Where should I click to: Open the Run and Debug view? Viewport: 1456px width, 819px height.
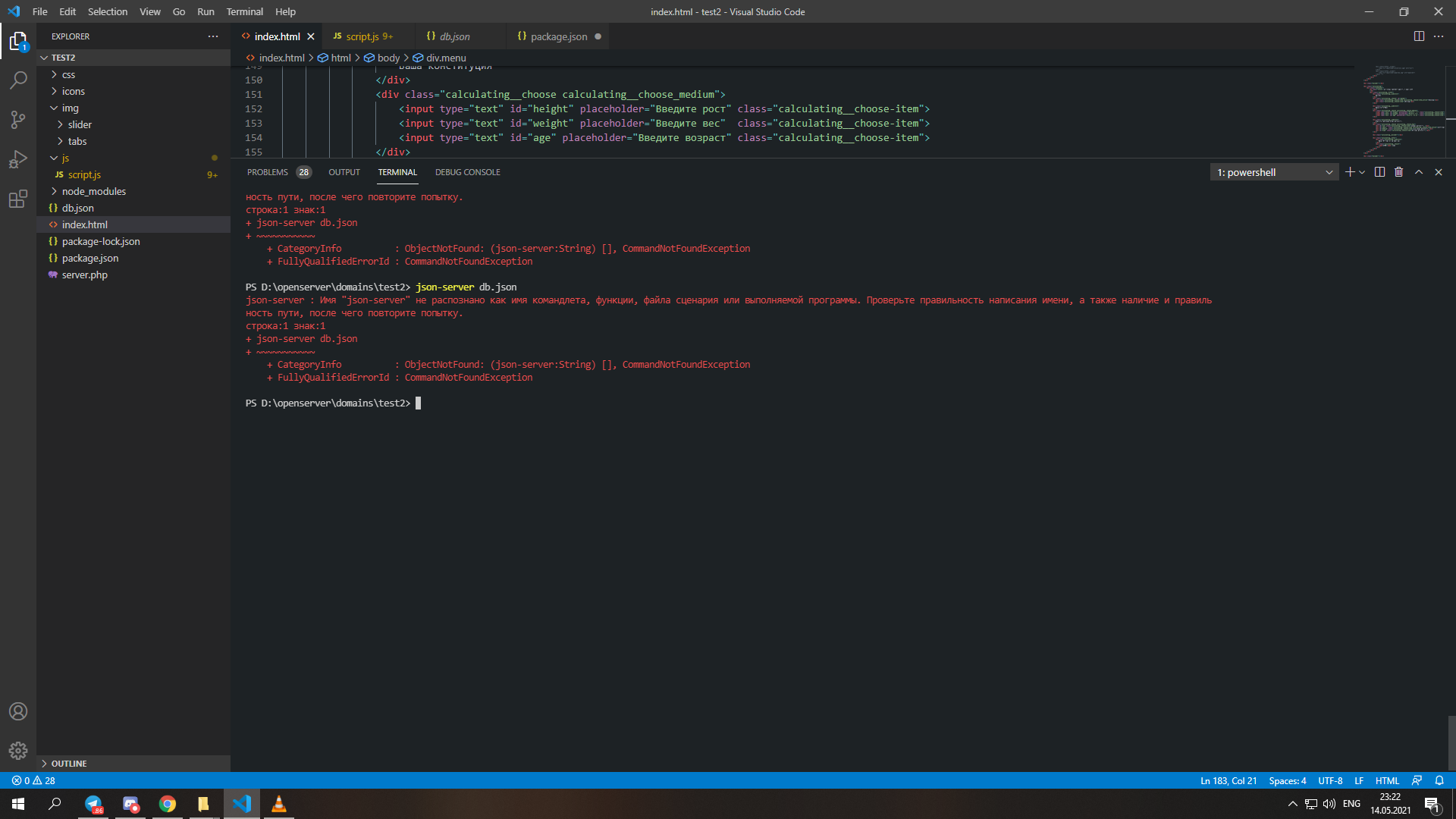point(18,159)
